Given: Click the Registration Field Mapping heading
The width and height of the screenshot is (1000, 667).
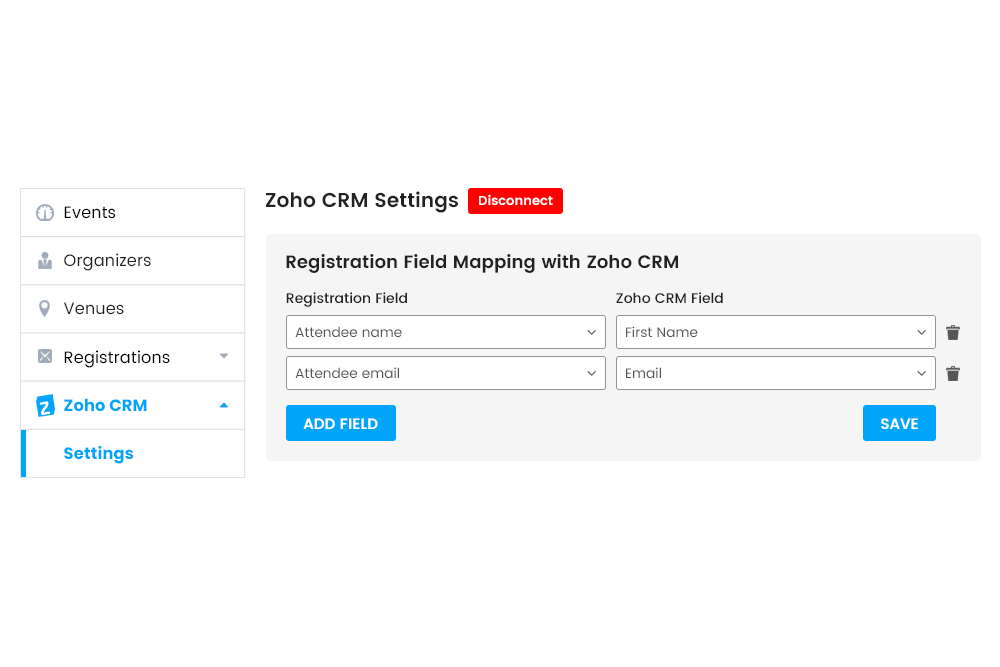Looking at the screenshot, I should (x=482, y=262).
